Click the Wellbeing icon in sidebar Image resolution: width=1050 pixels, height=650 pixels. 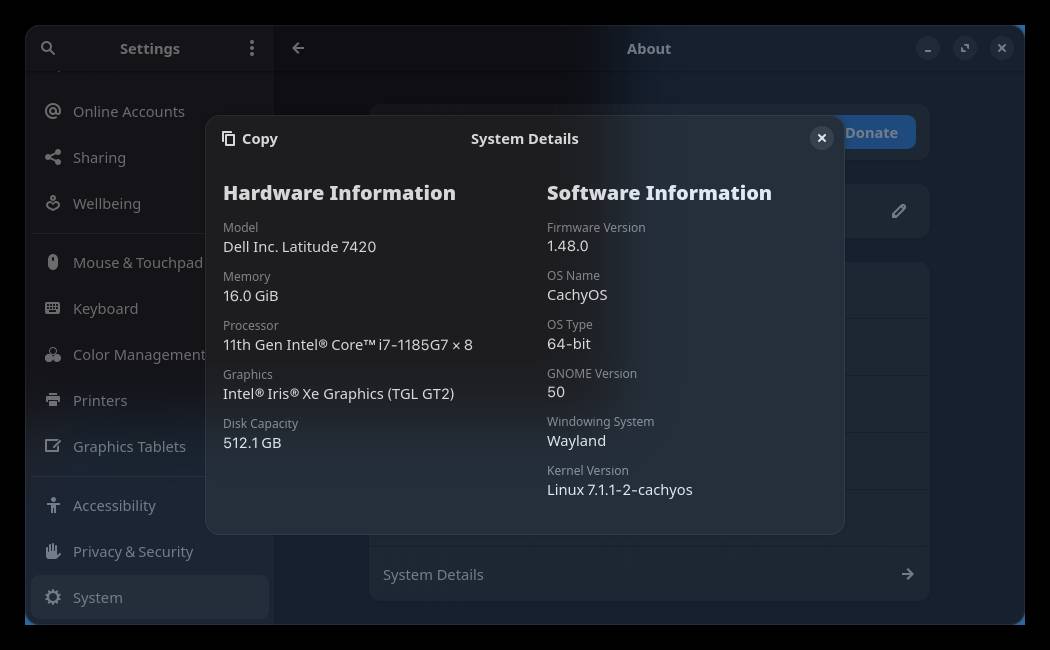click(x=53, y=203)
